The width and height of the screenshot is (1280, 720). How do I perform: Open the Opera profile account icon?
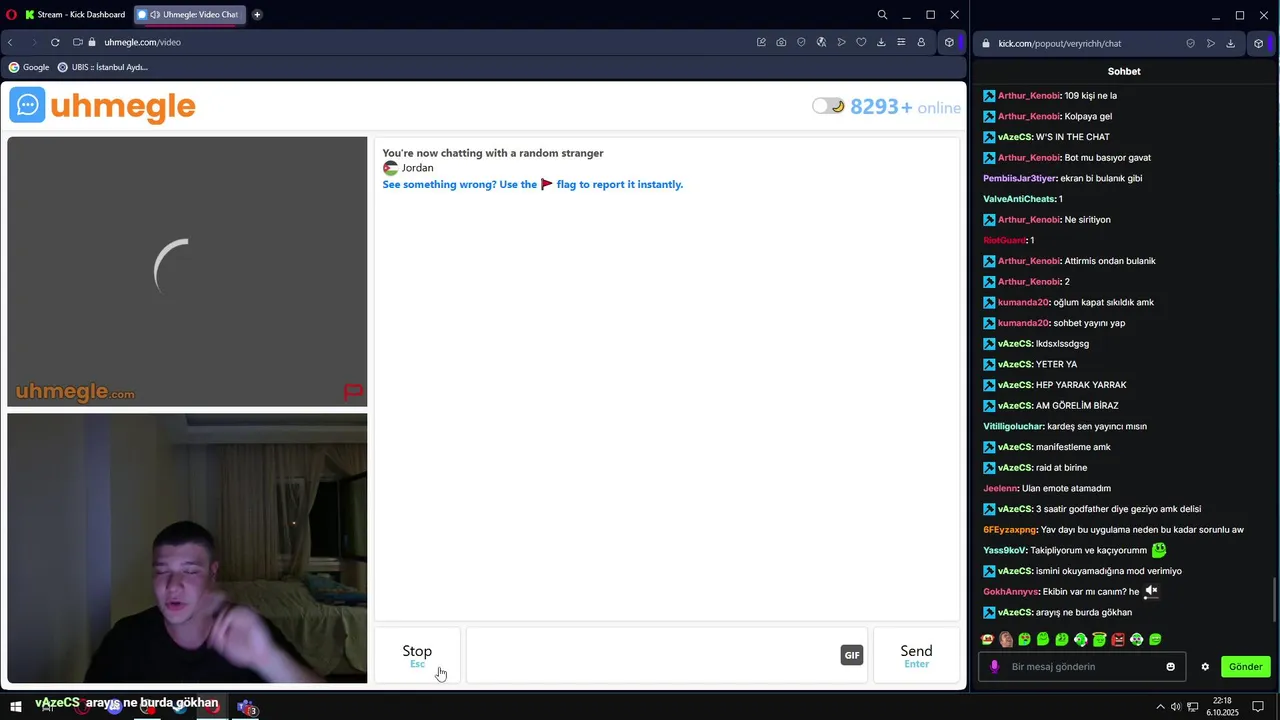pos(921,42)
